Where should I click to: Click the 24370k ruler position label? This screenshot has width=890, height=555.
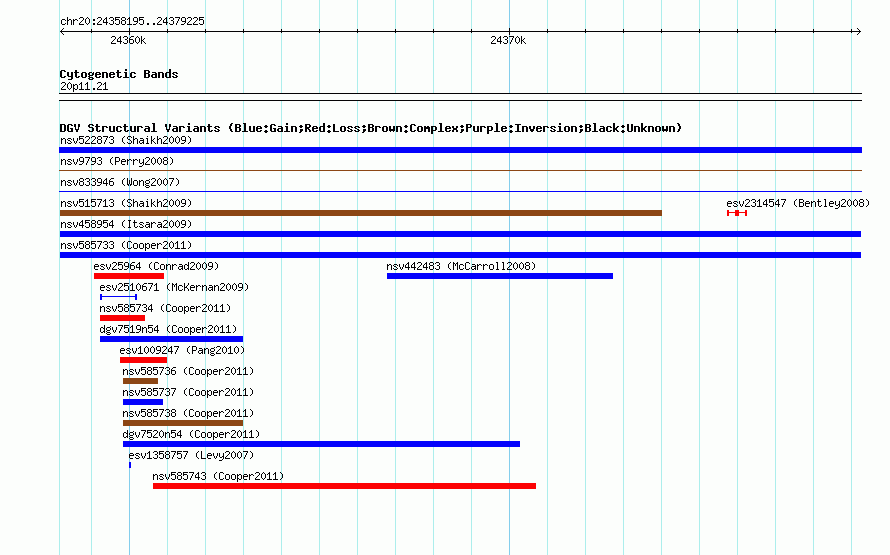(x=508, y=40)
